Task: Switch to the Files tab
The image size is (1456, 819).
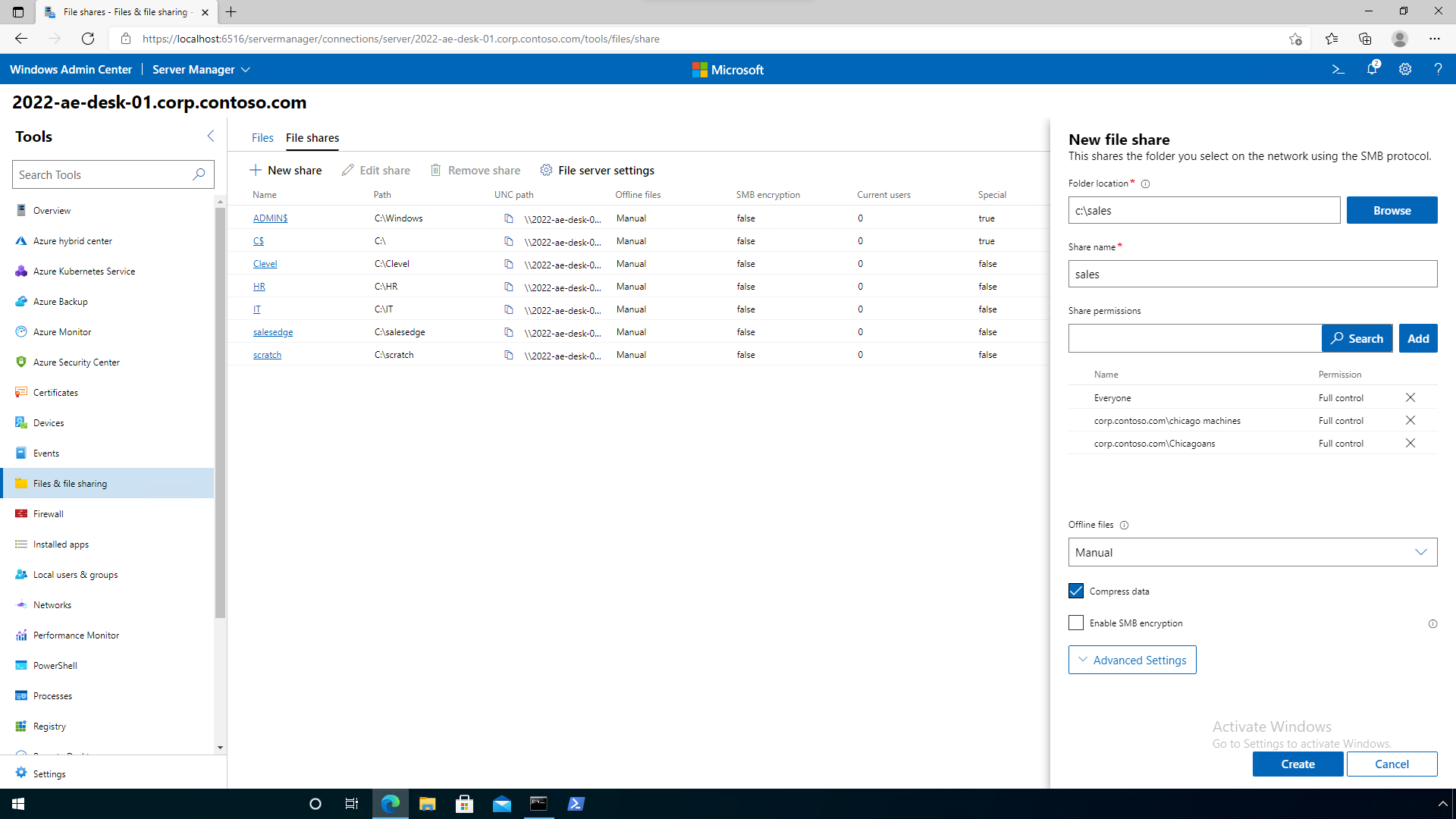Action: tap(262, 137)
